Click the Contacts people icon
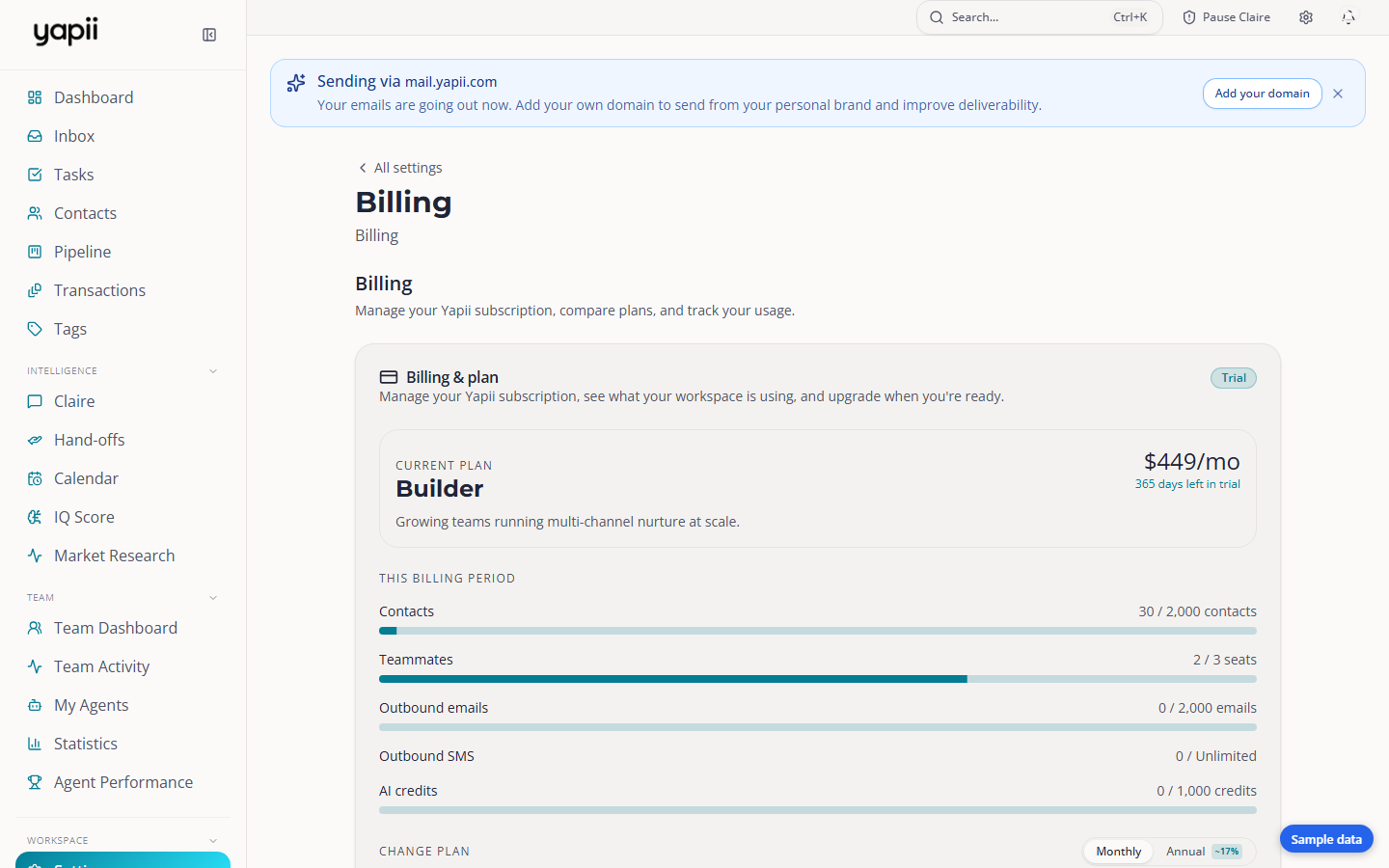The image size is (1389, 868). tap(35, 213)
